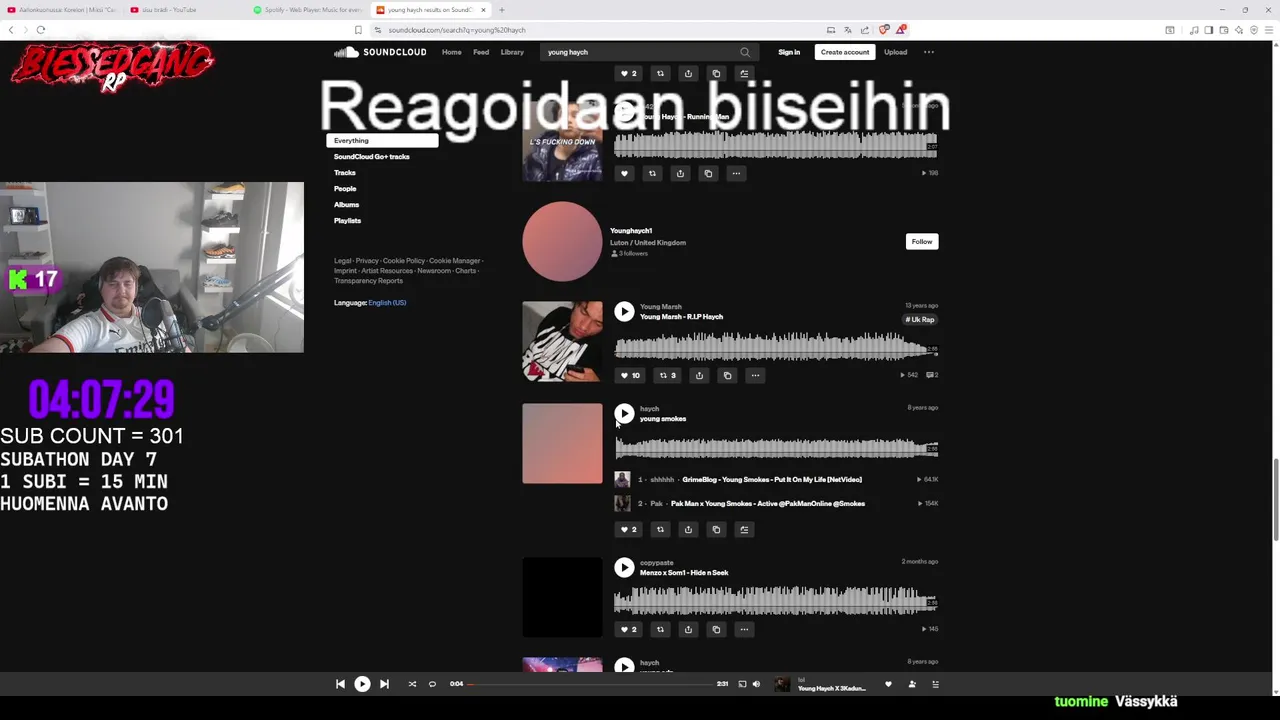Screen dimensions: 1280x720
Task: Repost the Young Marsh - R.I.P Haych track
Action: click(x=667, y=375)
